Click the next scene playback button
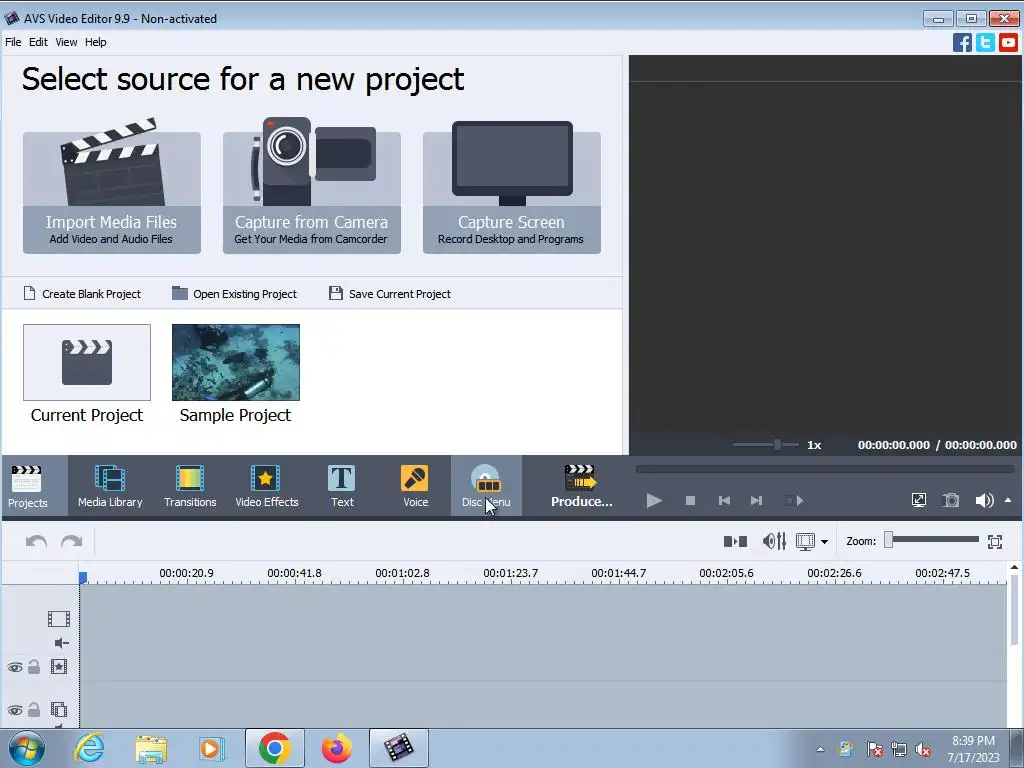 [x=793, y=500]
